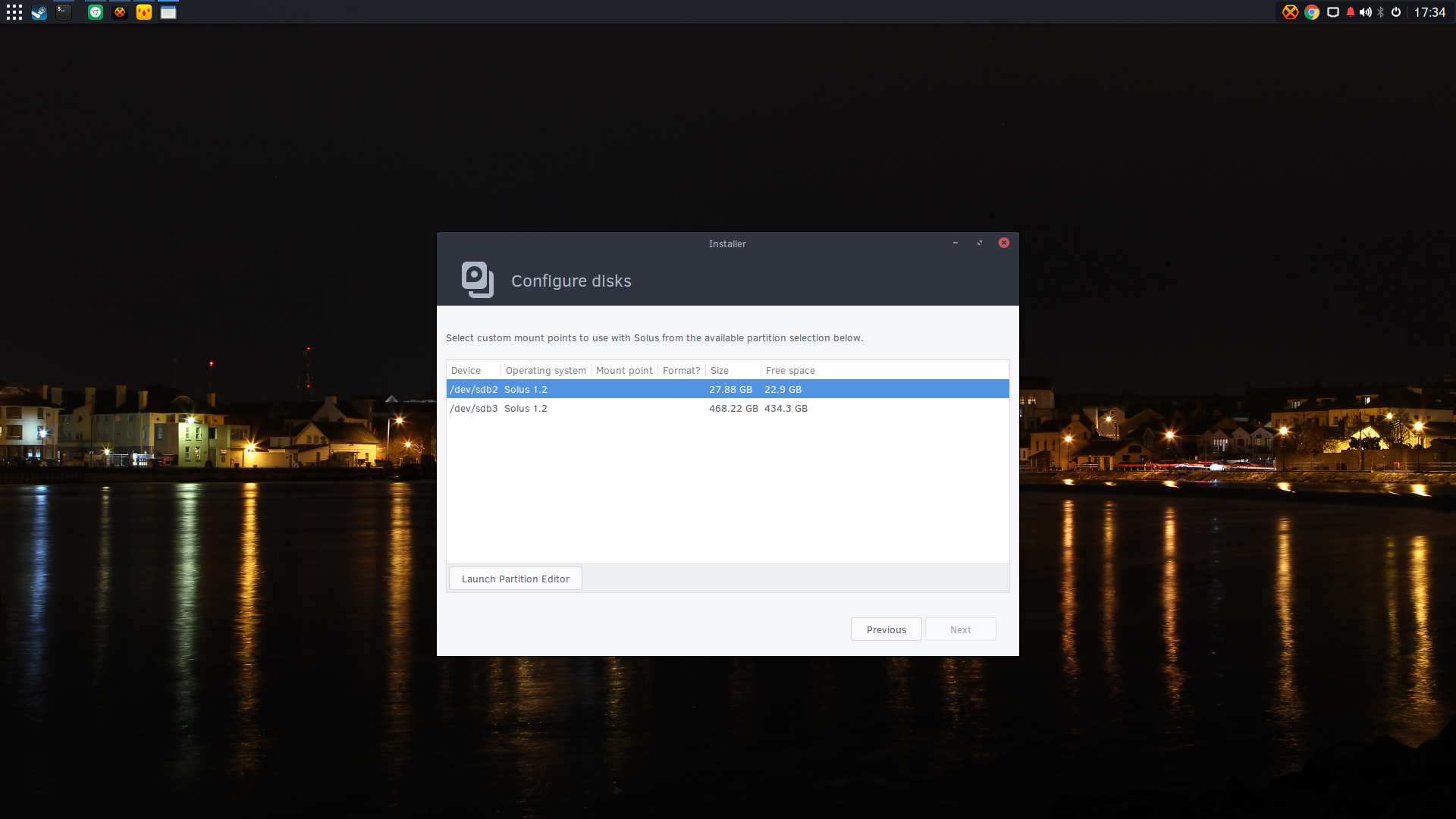Click the Chrome tray icon

(1312, 12)
